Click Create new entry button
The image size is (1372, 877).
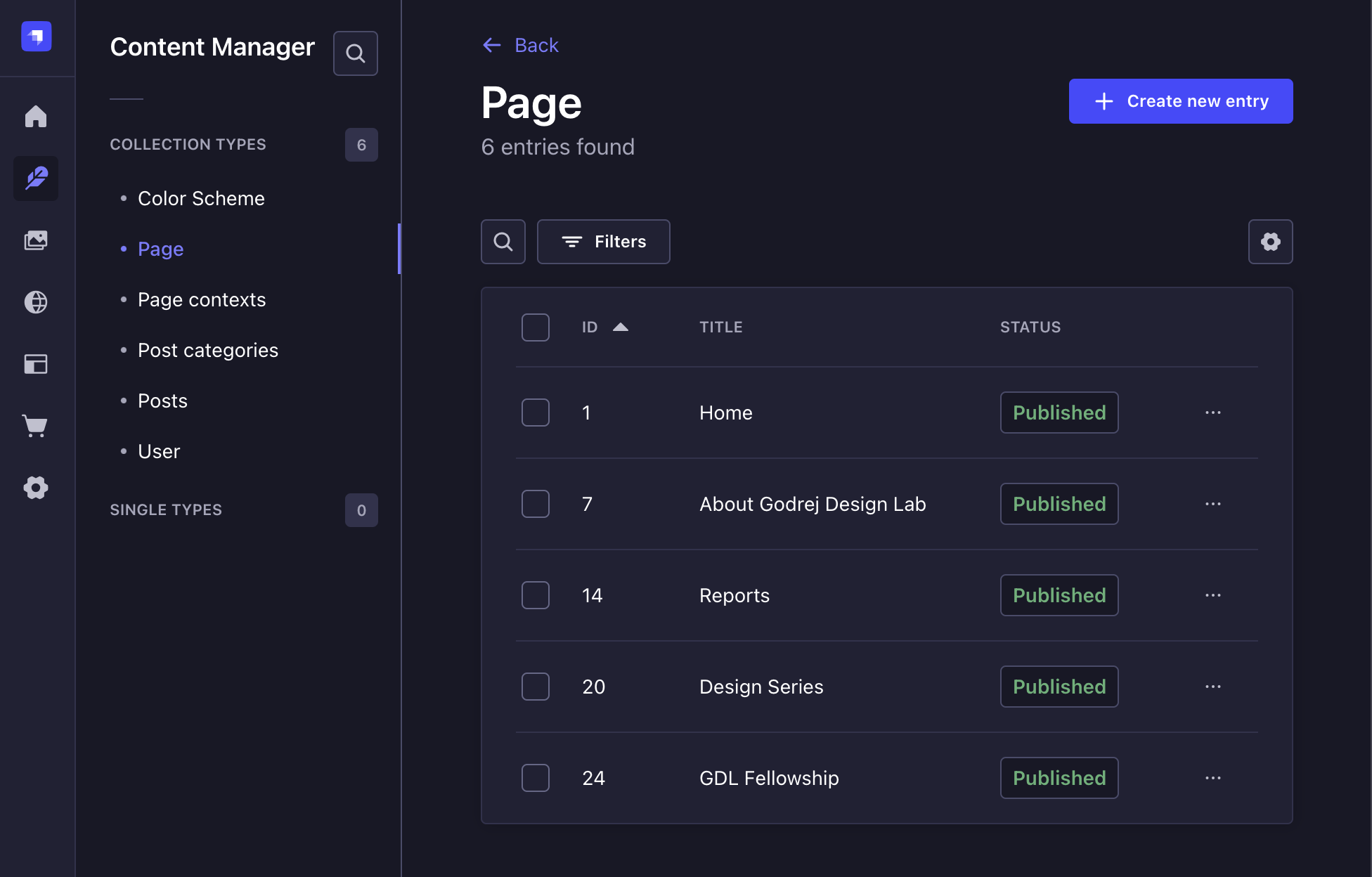[x=1180, y=101]
